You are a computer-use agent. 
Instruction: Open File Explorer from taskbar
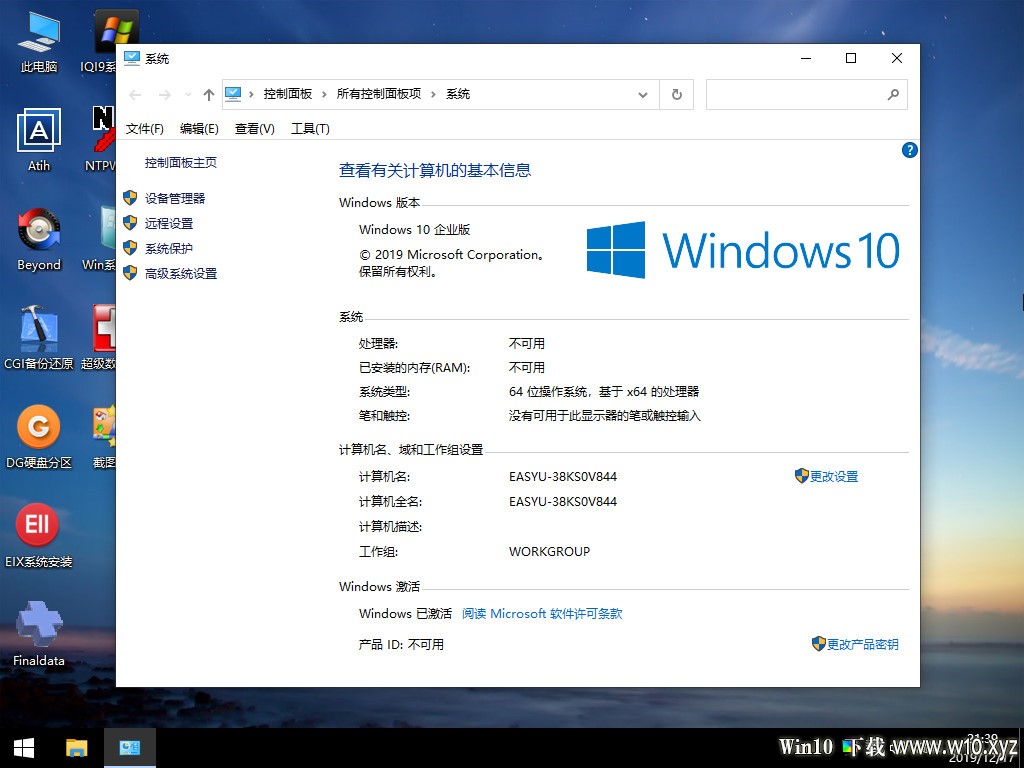pyautogui.click(x=76, y=748)
